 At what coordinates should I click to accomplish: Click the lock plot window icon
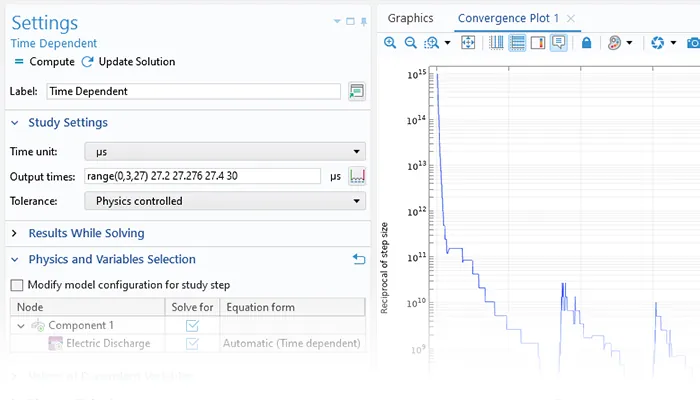pyautogui.click(x=586, y=43)
